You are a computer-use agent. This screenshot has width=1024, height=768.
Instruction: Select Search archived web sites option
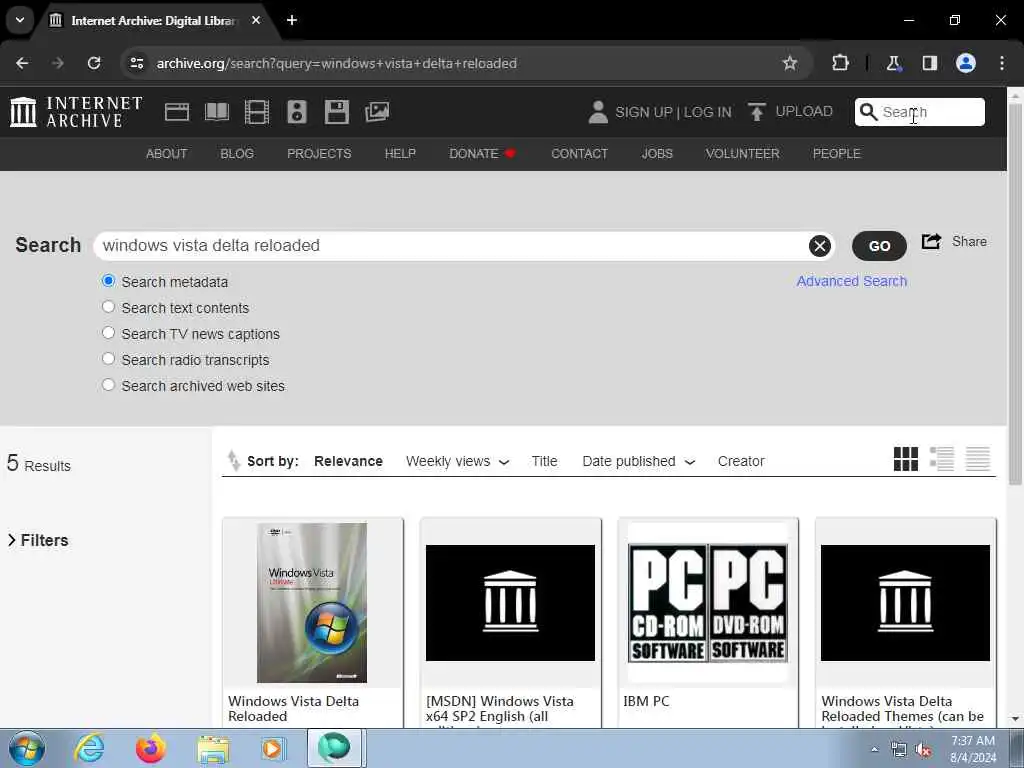(x=108, y=385)
